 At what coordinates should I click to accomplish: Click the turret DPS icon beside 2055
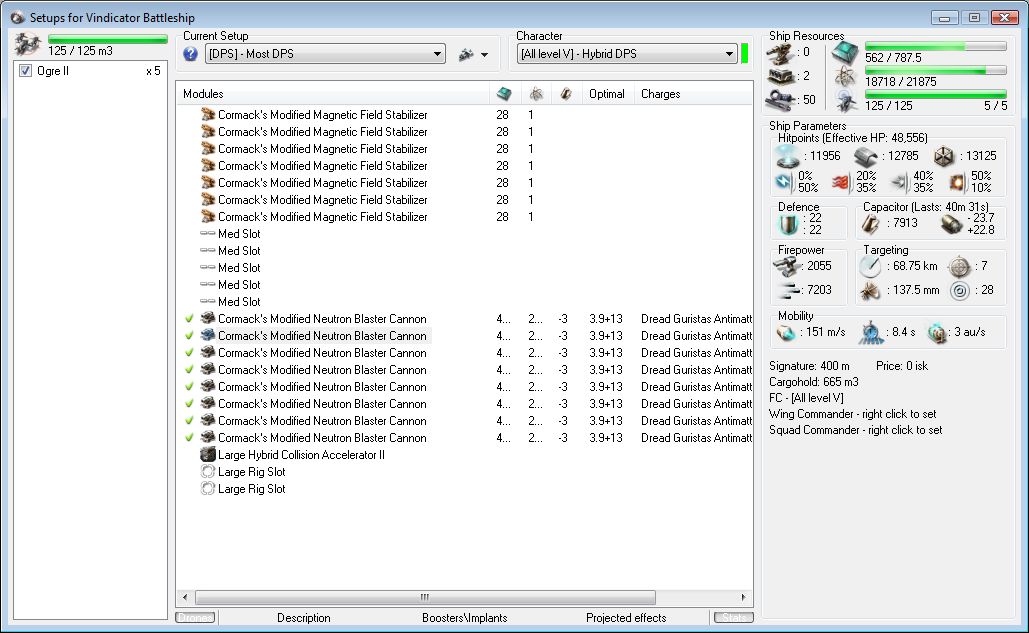click(x=788, y=266)
